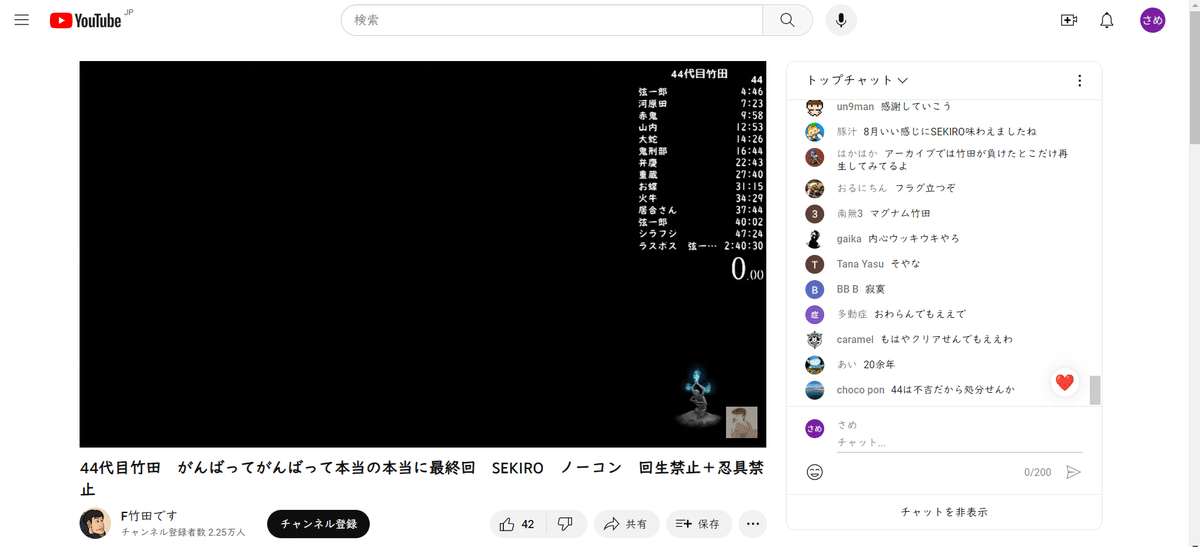1200x547 pixels.
Task: Open chat options three-dot menu
Action: click(1079, 81)
